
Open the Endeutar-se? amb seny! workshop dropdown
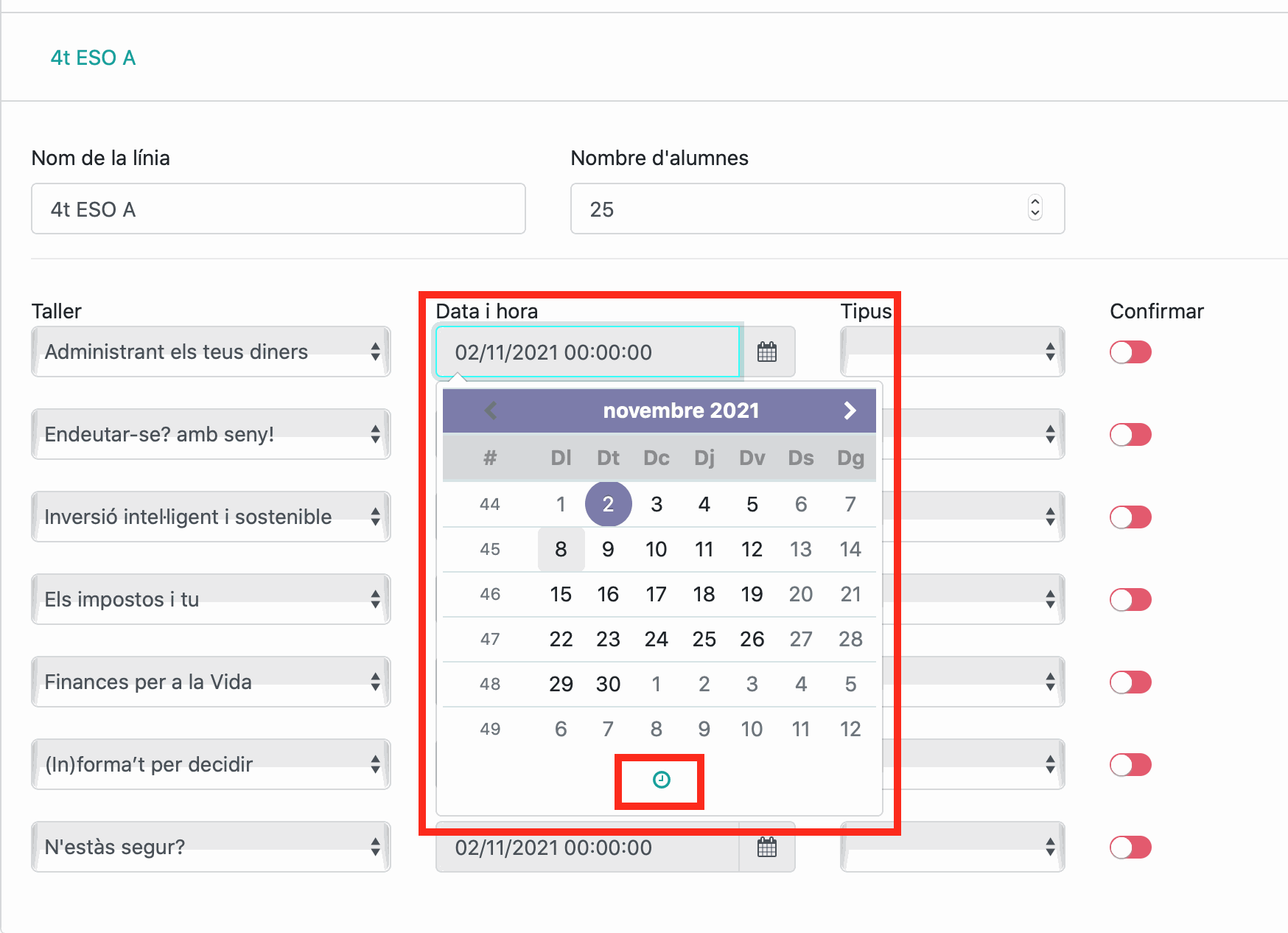[211, 434]
